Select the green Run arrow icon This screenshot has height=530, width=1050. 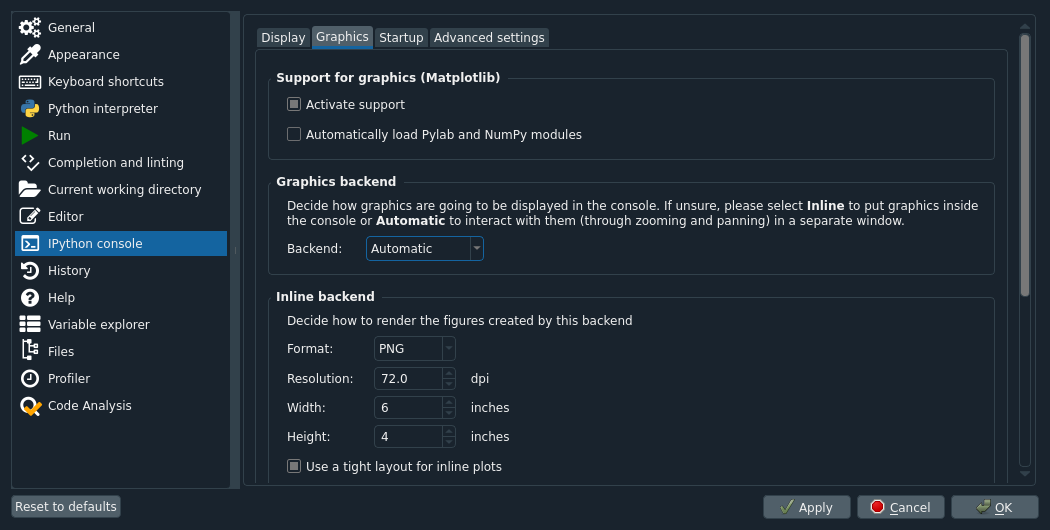coord(29,135)
